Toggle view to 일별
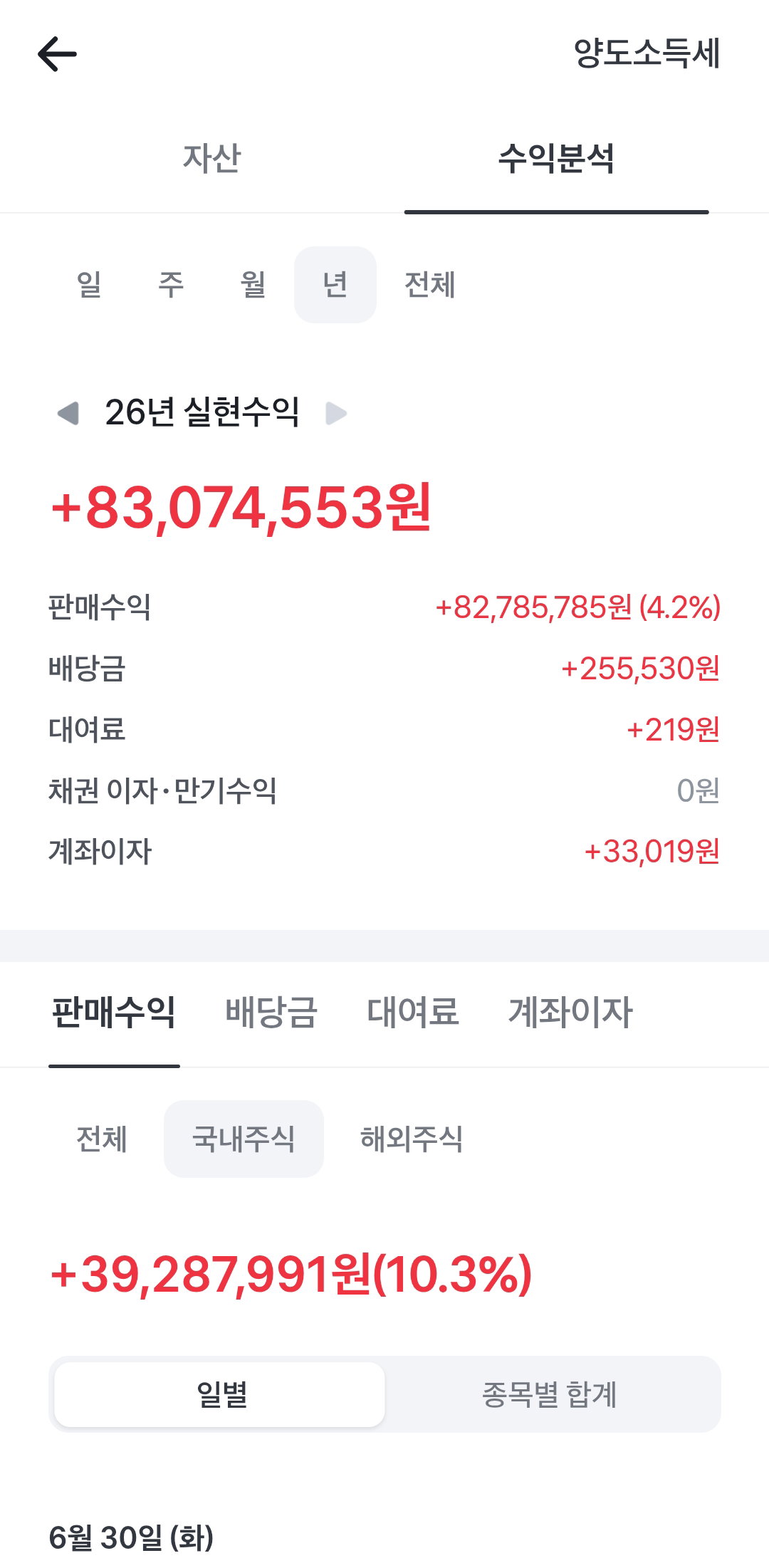 click(220, 1394)
